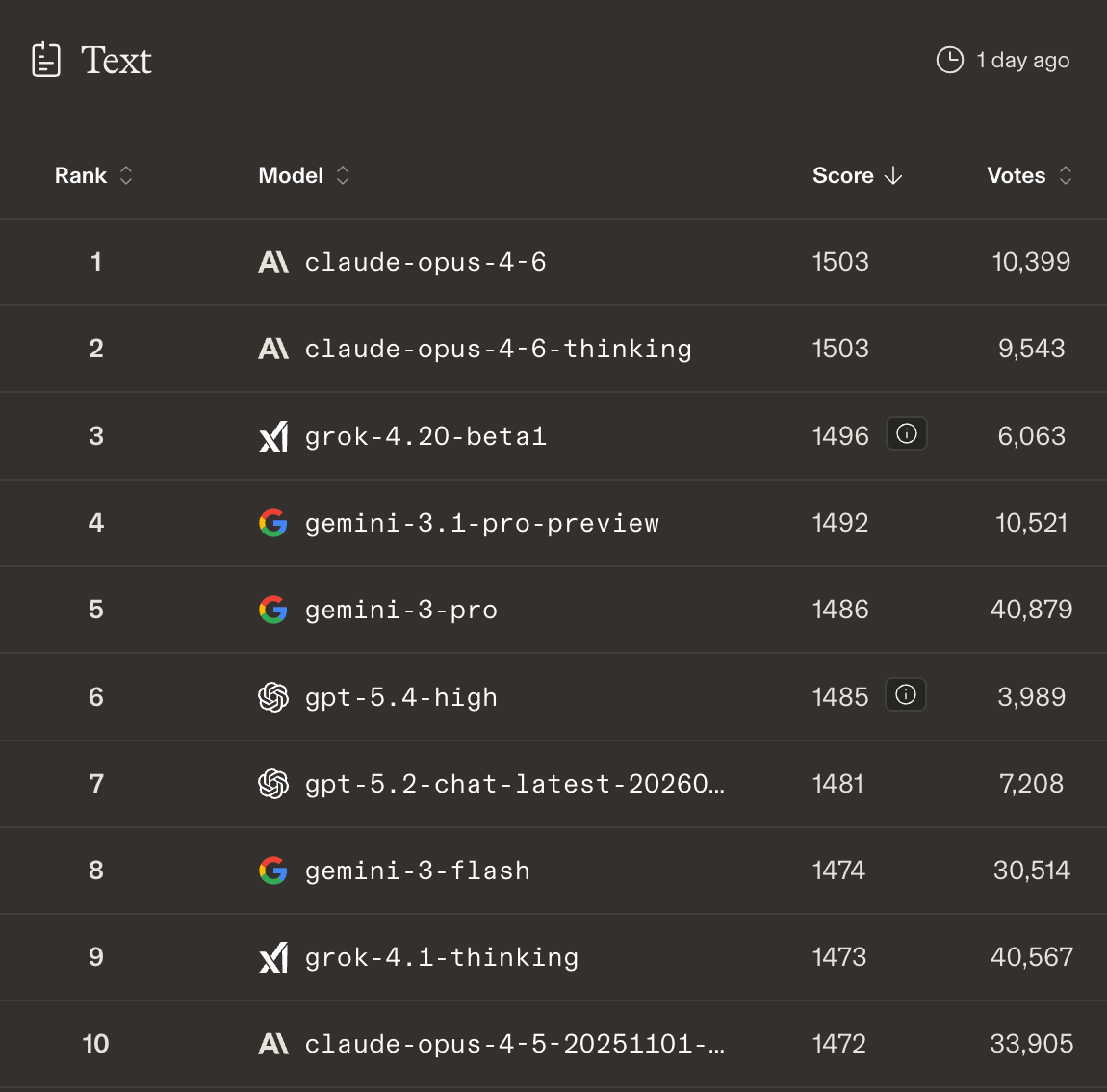This screenshot has width=1107, height=1092.
Task: Click the Score column header label
Action: pos(843,175)
